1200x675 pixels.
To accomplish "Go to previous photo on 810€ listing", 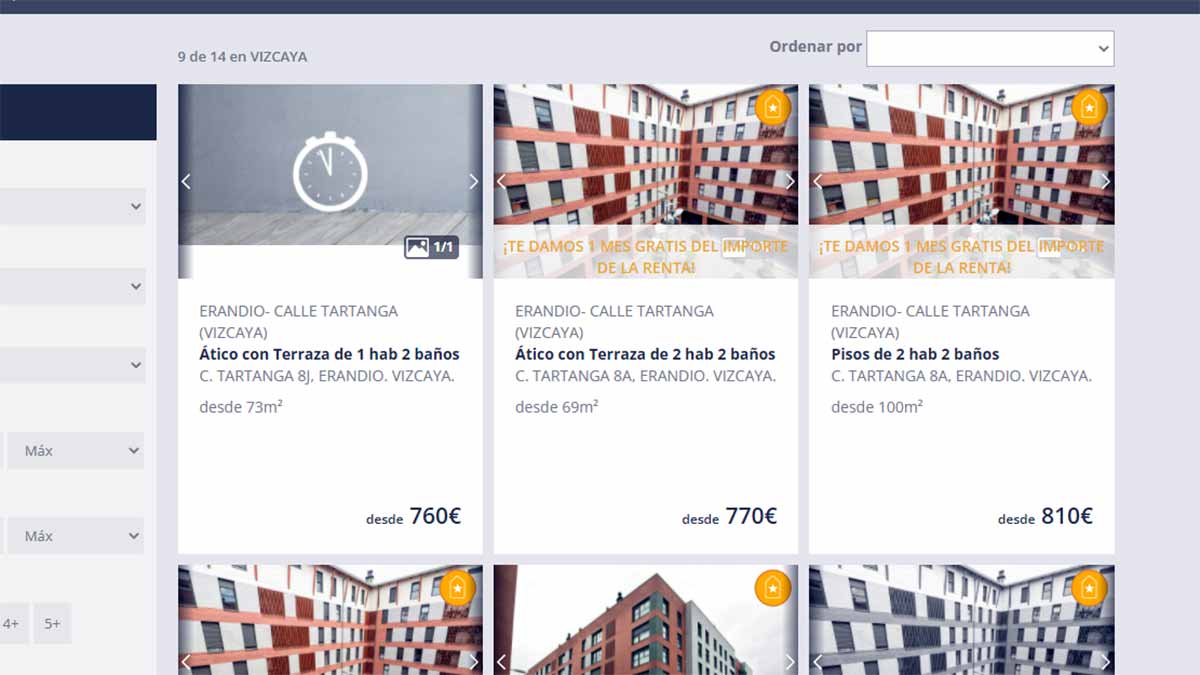I will pyautogui.click(x=818, y=182).
